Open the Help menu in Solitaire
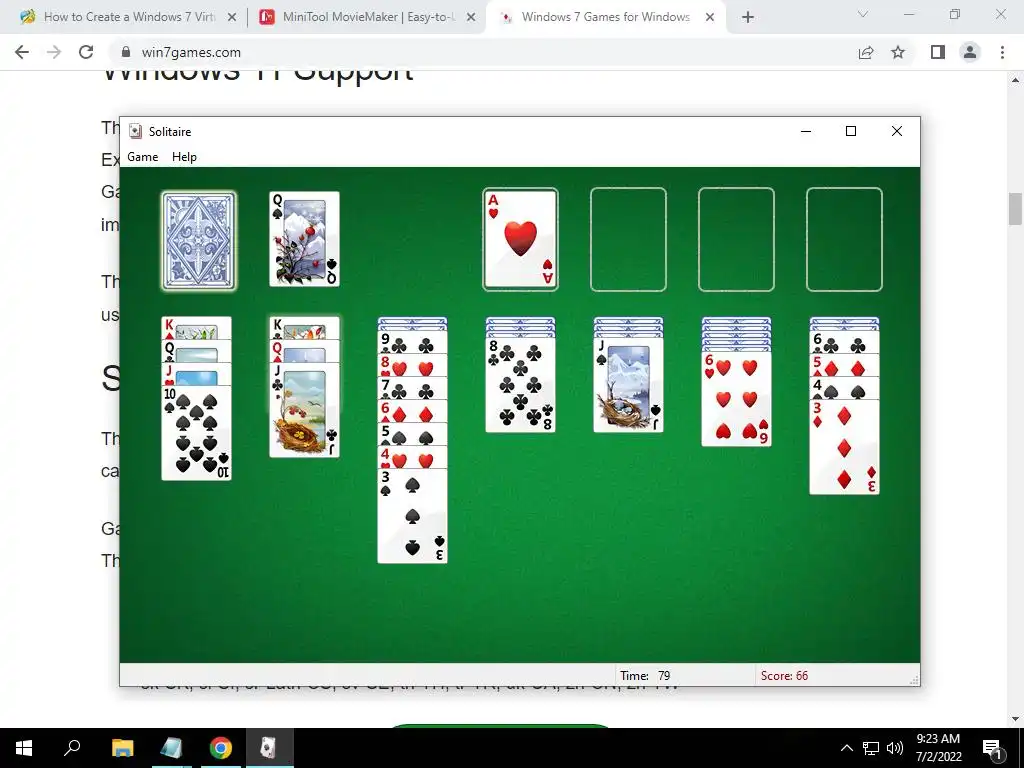 (184, 157)
